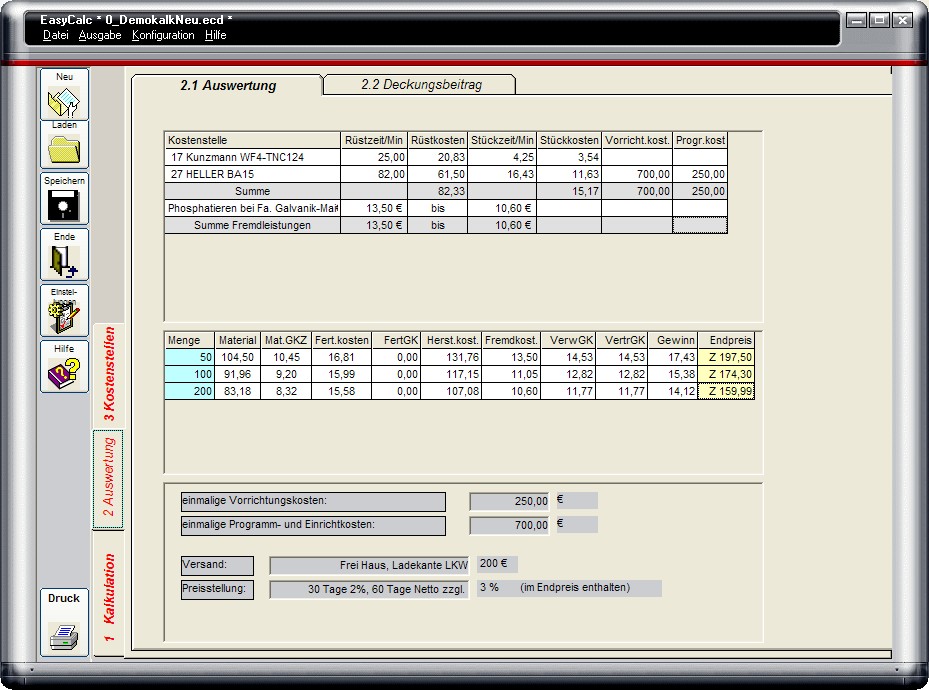Screen dimensions: 929x690
Task: Click the Programm- und Einrichtkosten value 700,00
Action: [x=510, y=525]
